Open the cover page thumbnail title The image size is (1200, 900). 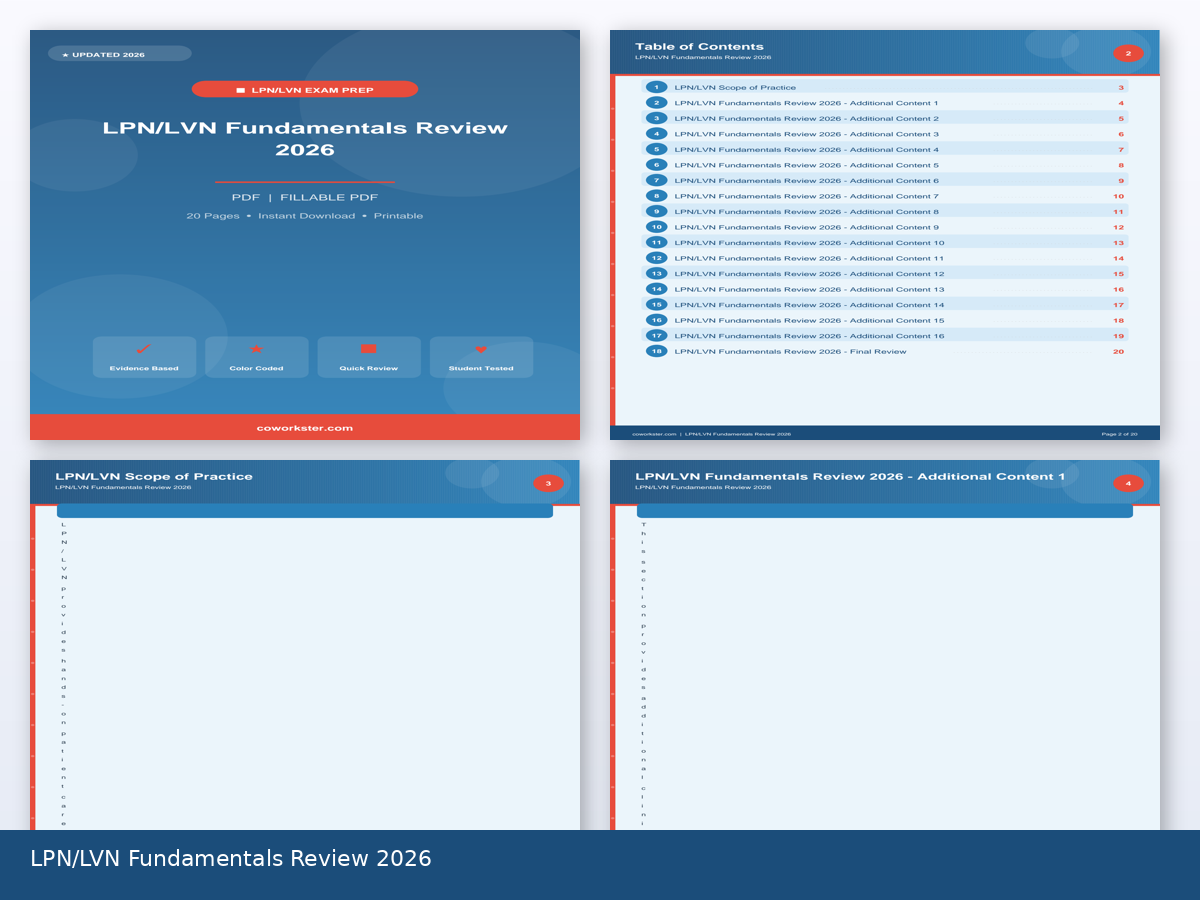304,139
